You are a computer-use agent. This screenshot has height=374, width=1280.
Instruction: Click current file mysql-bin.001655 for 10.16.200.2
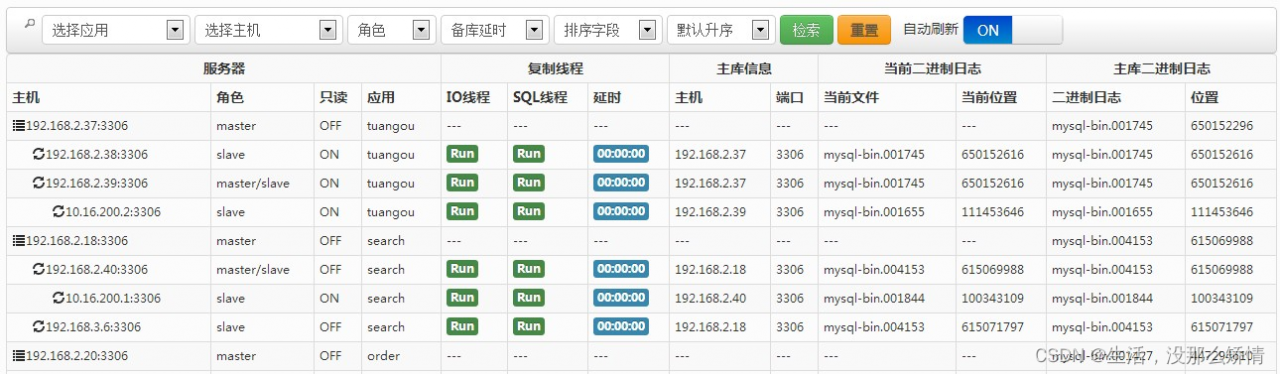(874, 212)
